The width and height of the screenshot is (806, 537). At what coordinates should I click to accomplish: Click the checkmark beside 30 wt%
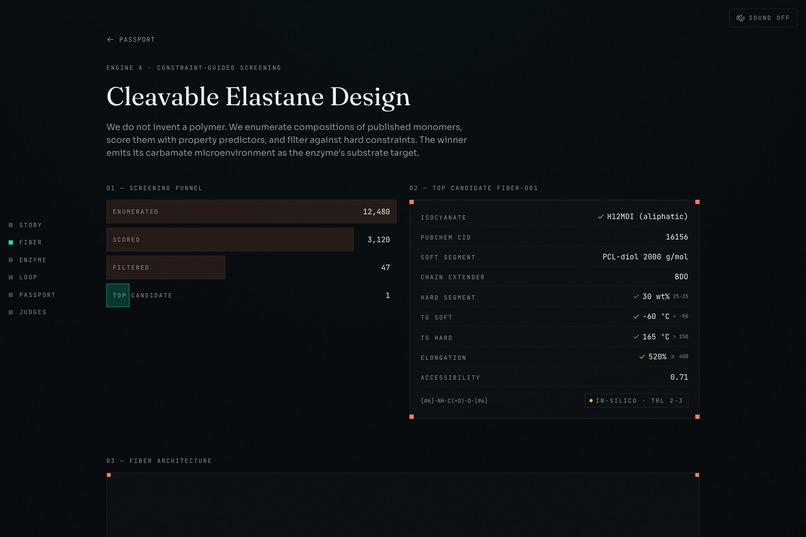tap(636, 297)
